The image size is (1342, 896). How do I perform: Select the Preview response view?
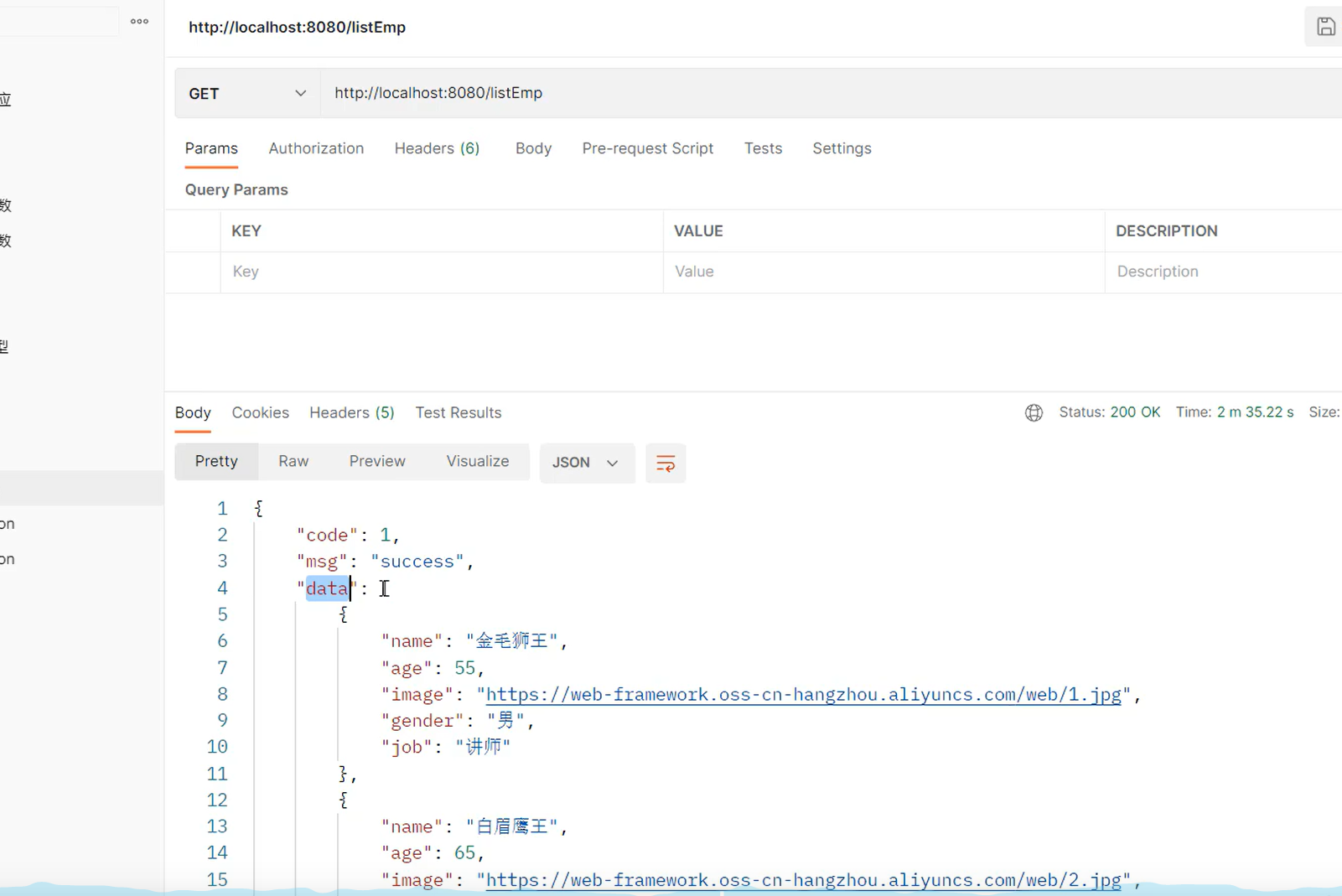[x=377, y=462]
